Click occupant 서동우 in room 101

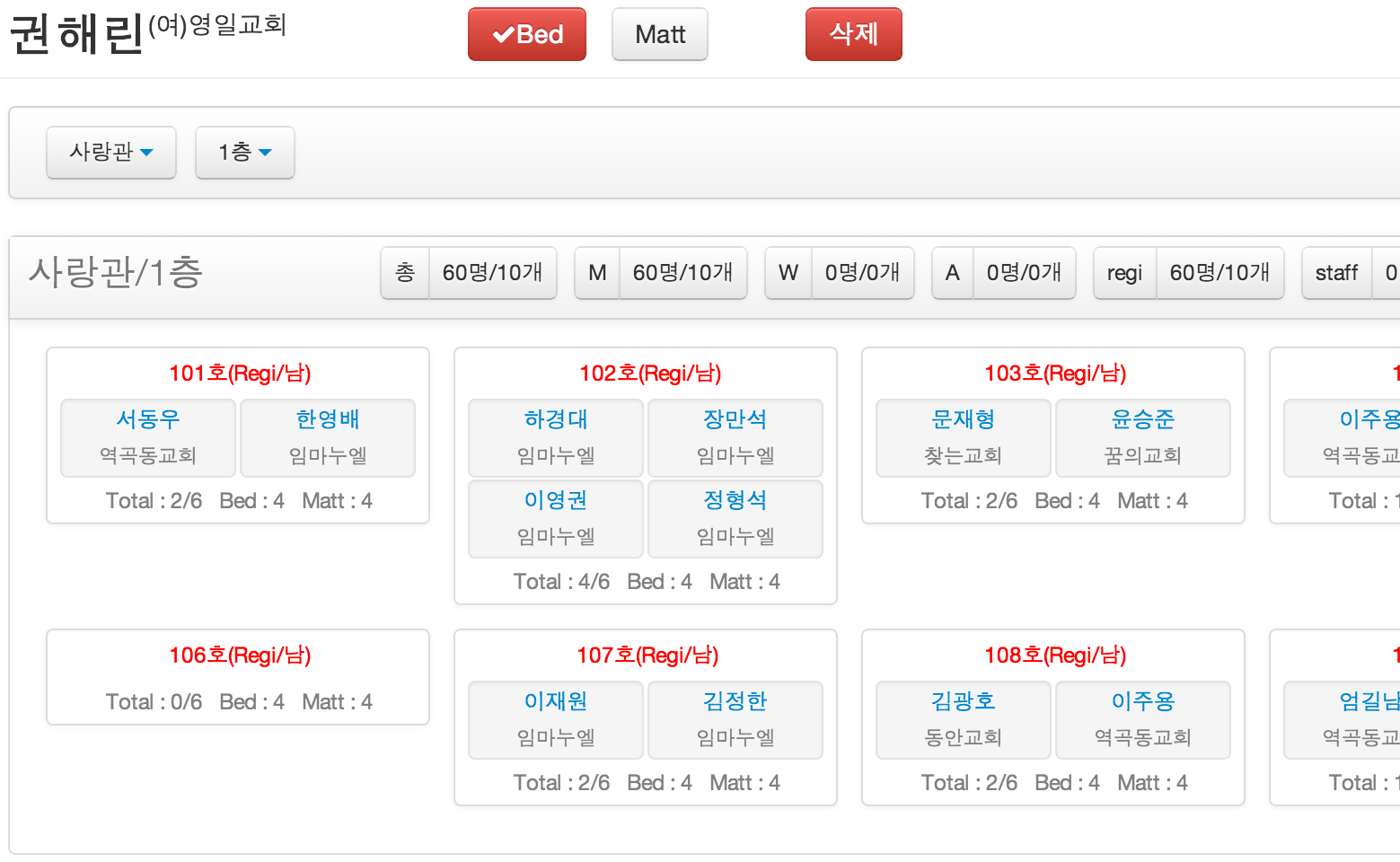[148, 419]
